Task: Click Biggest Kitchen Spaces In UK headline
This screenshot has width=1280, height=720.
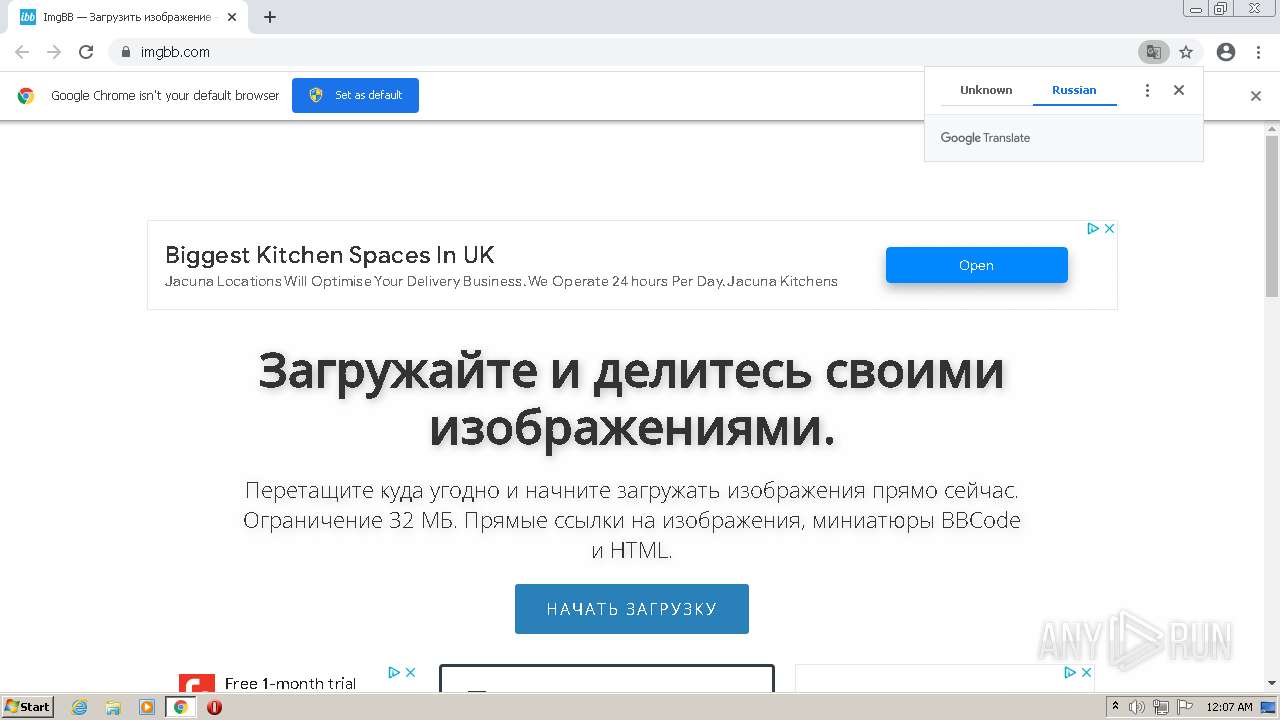Action: coord(330,255)
